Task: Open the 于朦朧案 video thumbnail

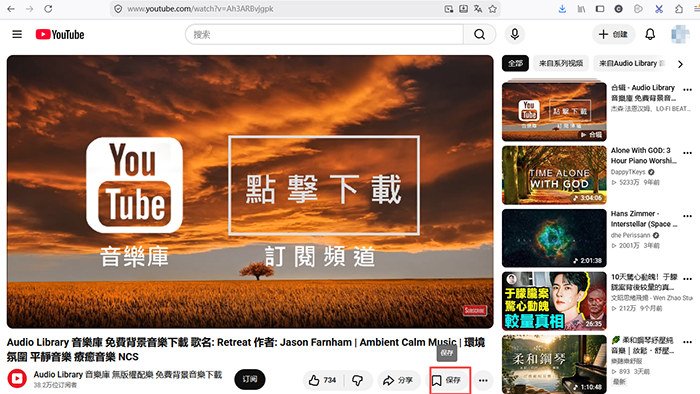Action: coord(554,301)
